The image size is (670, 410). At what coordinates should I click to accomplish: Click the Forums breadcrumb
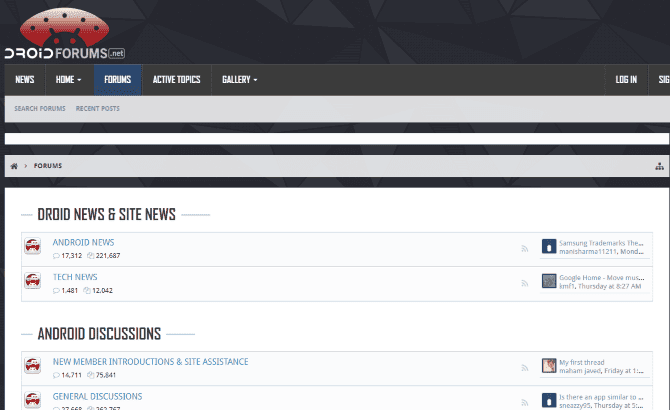(48, 166)
